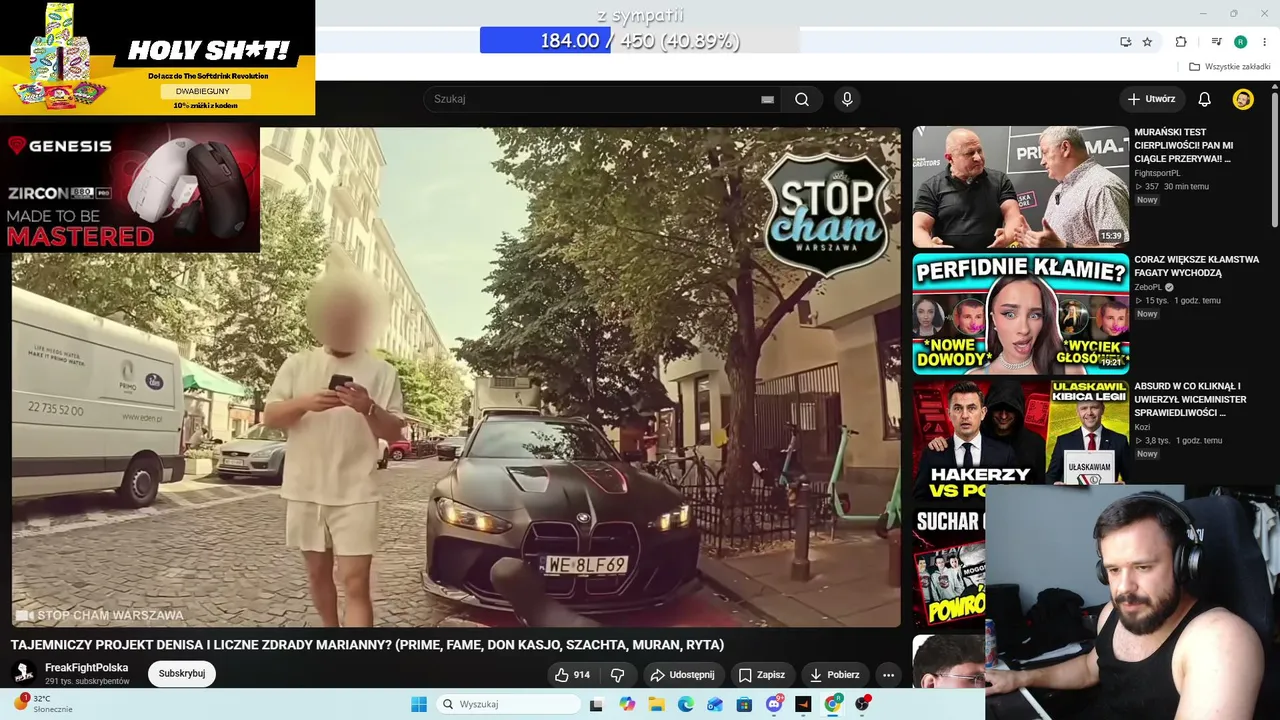
Task: Open the weather widget showing 32°C
Action: [42, 704]
